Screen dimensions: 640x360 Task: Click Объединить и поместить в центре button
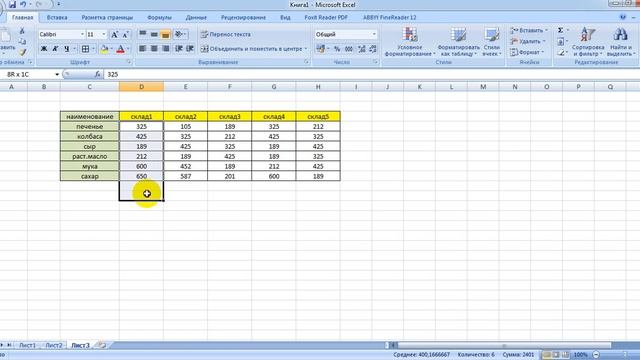pos(251,49)
